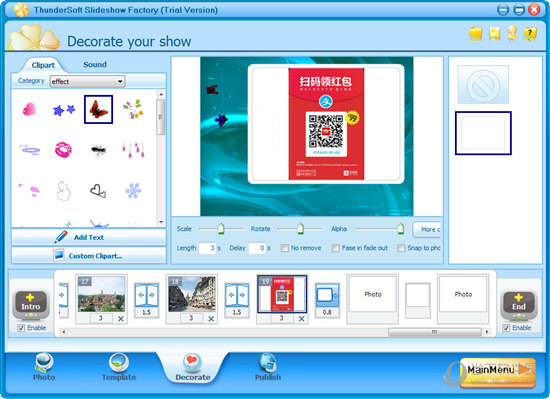550x399 pixels.
Task: Select the pink heart clipart
Action: (x=29, y=109)
